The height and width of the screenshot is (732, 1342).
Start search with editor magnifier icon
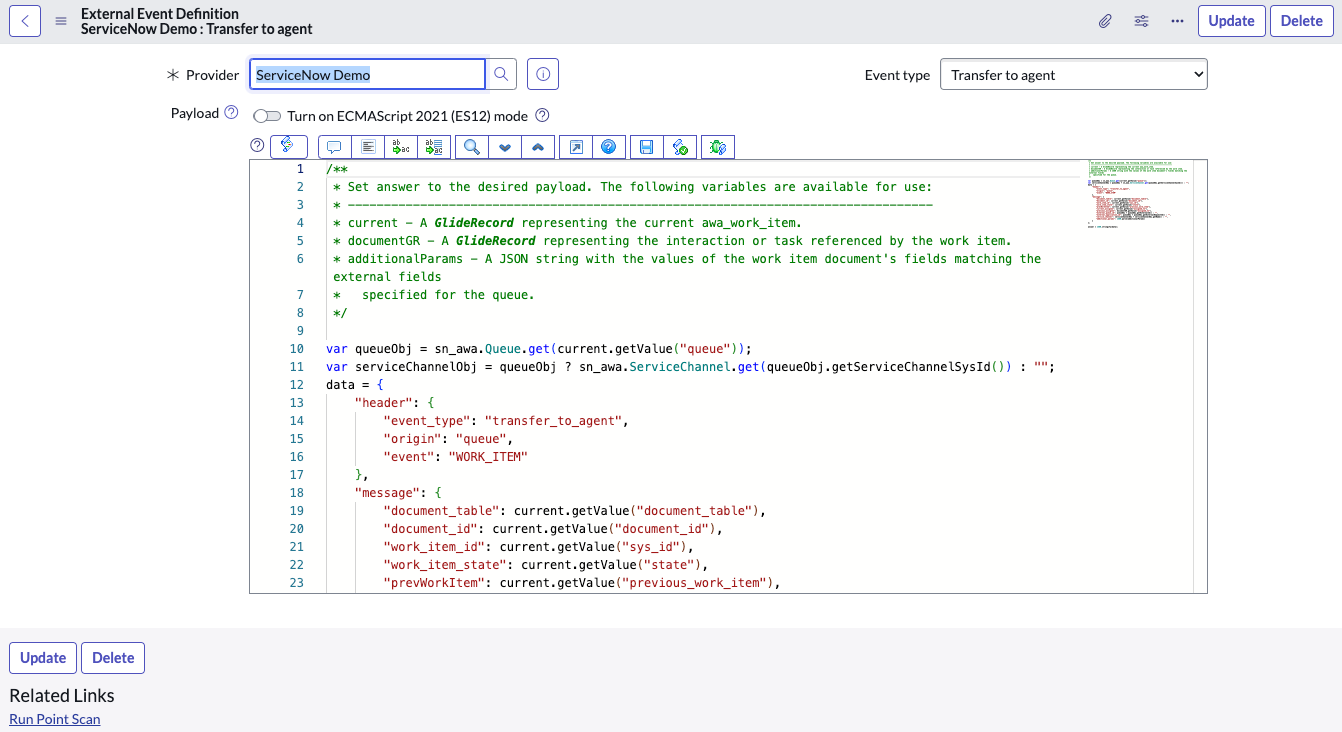(x=472, y=147)
